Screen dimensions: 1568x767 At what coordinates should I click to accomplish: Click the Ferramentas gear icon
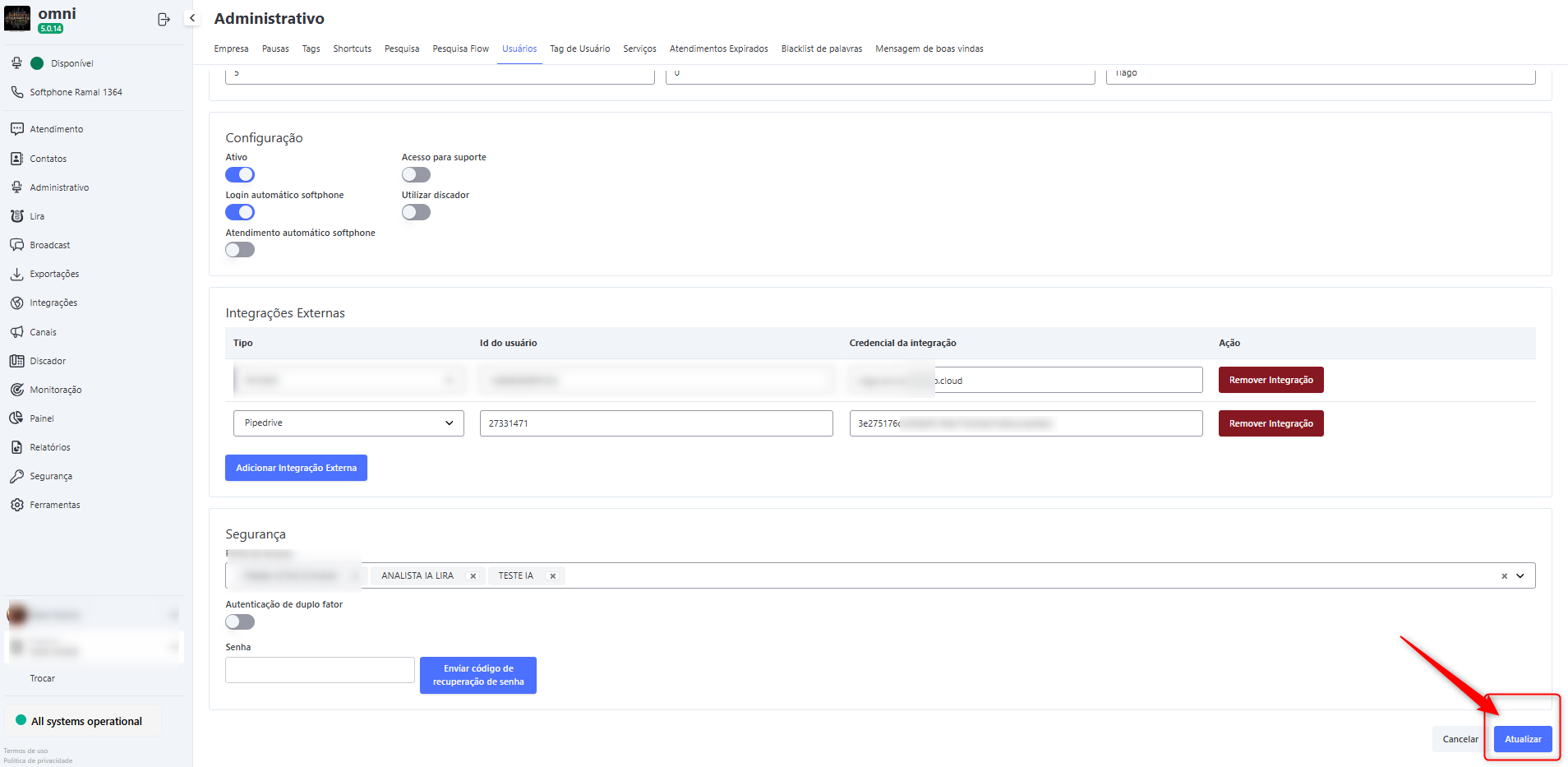click(x=16, y=505)
